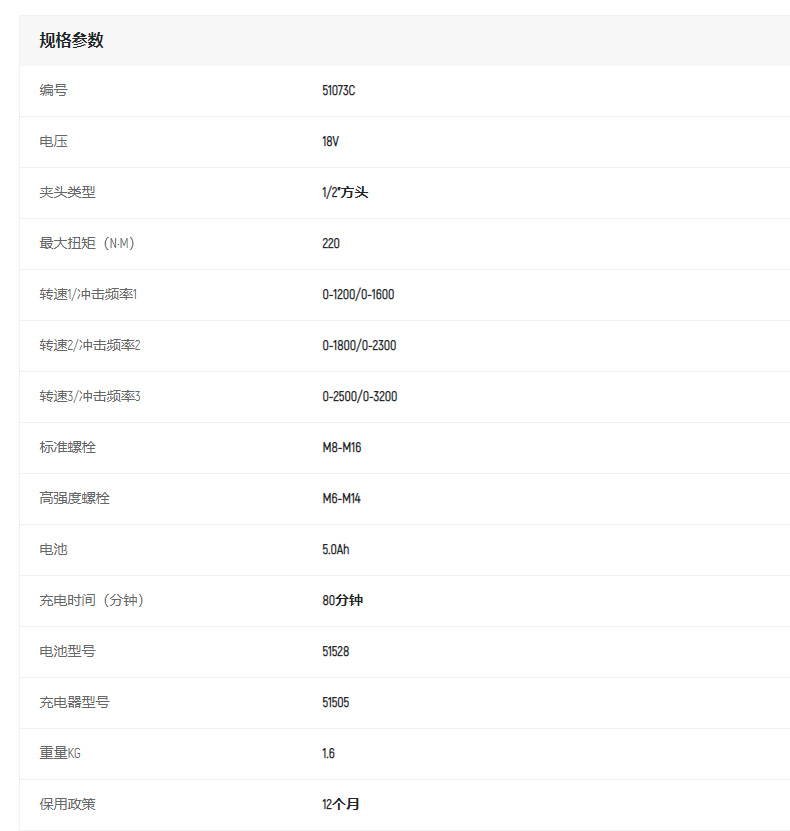This screenshot has height=831, width=790.
Task: Select the 12个月 warranty value
Action: coord(340,805)
